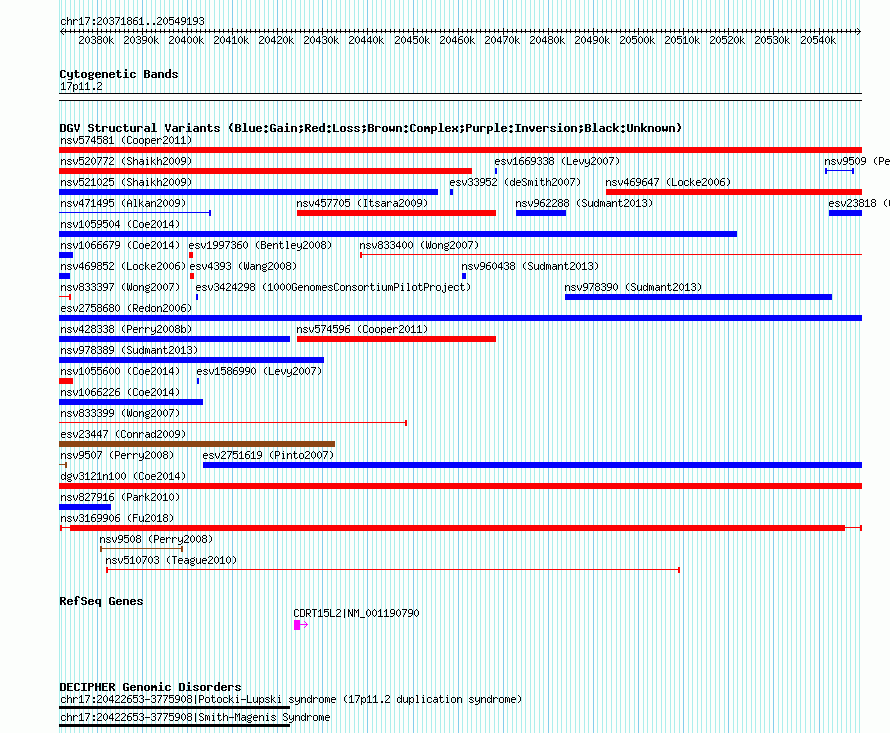Select the nsv428338 (Perry2008b) label
Viewport: 890px width, 733px height.
coord(126,329)
